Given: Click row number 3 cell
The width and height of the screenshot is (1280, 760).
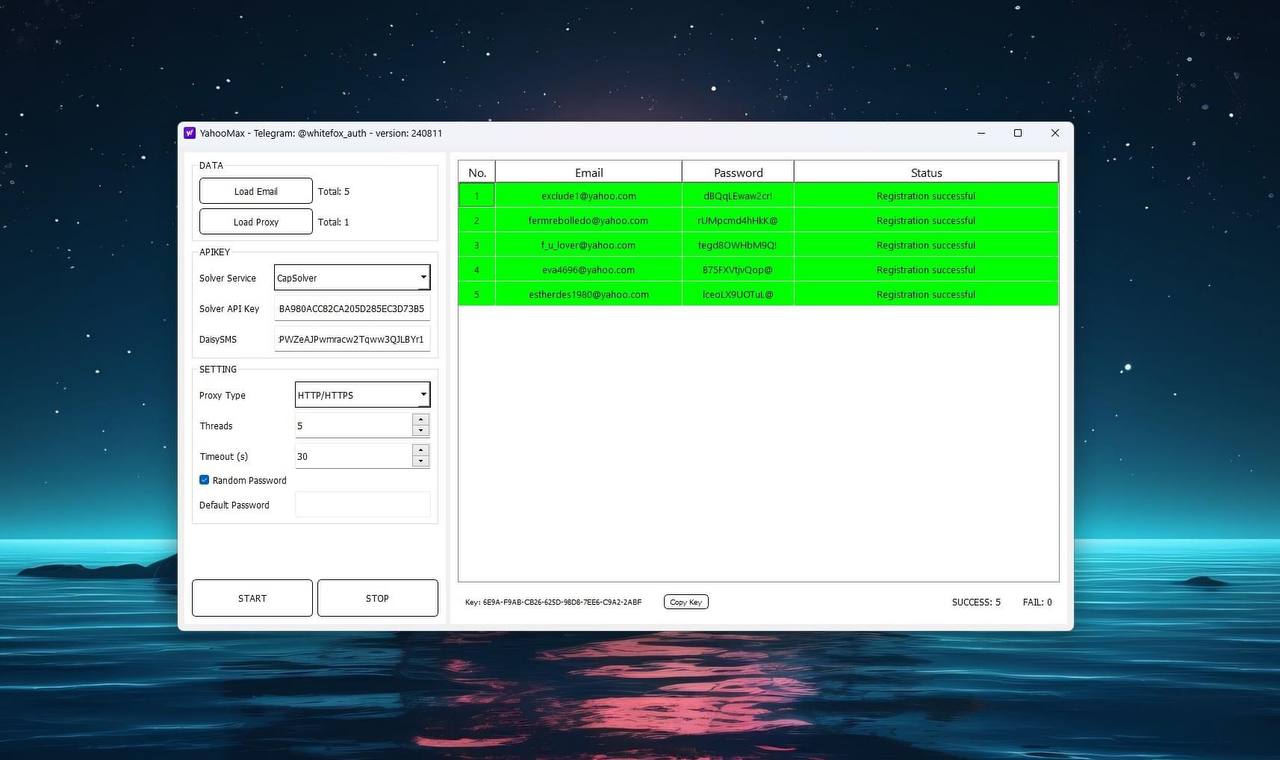Looking at the screenshot, I should (x=477, y=245).
